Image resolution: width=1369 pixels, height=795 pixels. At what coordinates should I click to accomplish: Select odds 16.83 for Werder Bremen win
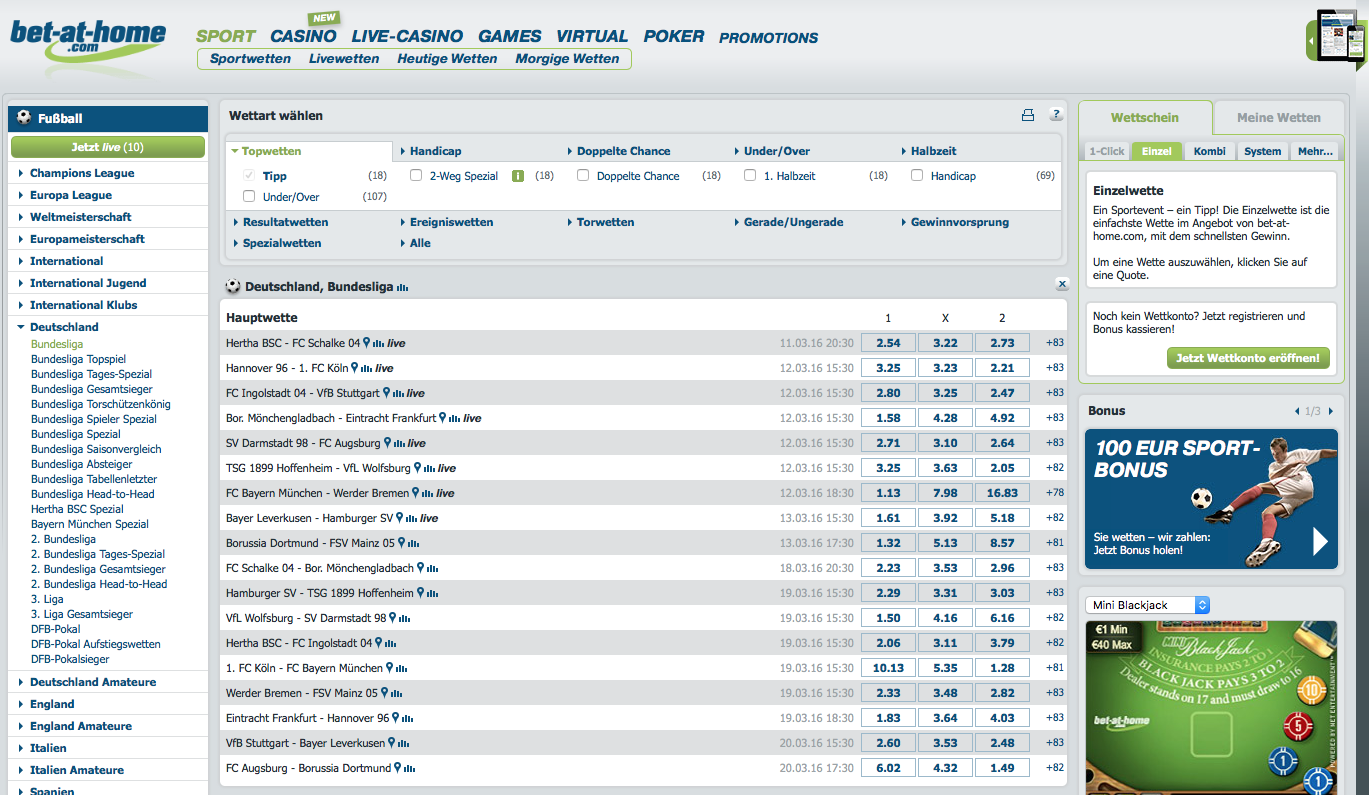point(1002,493)
